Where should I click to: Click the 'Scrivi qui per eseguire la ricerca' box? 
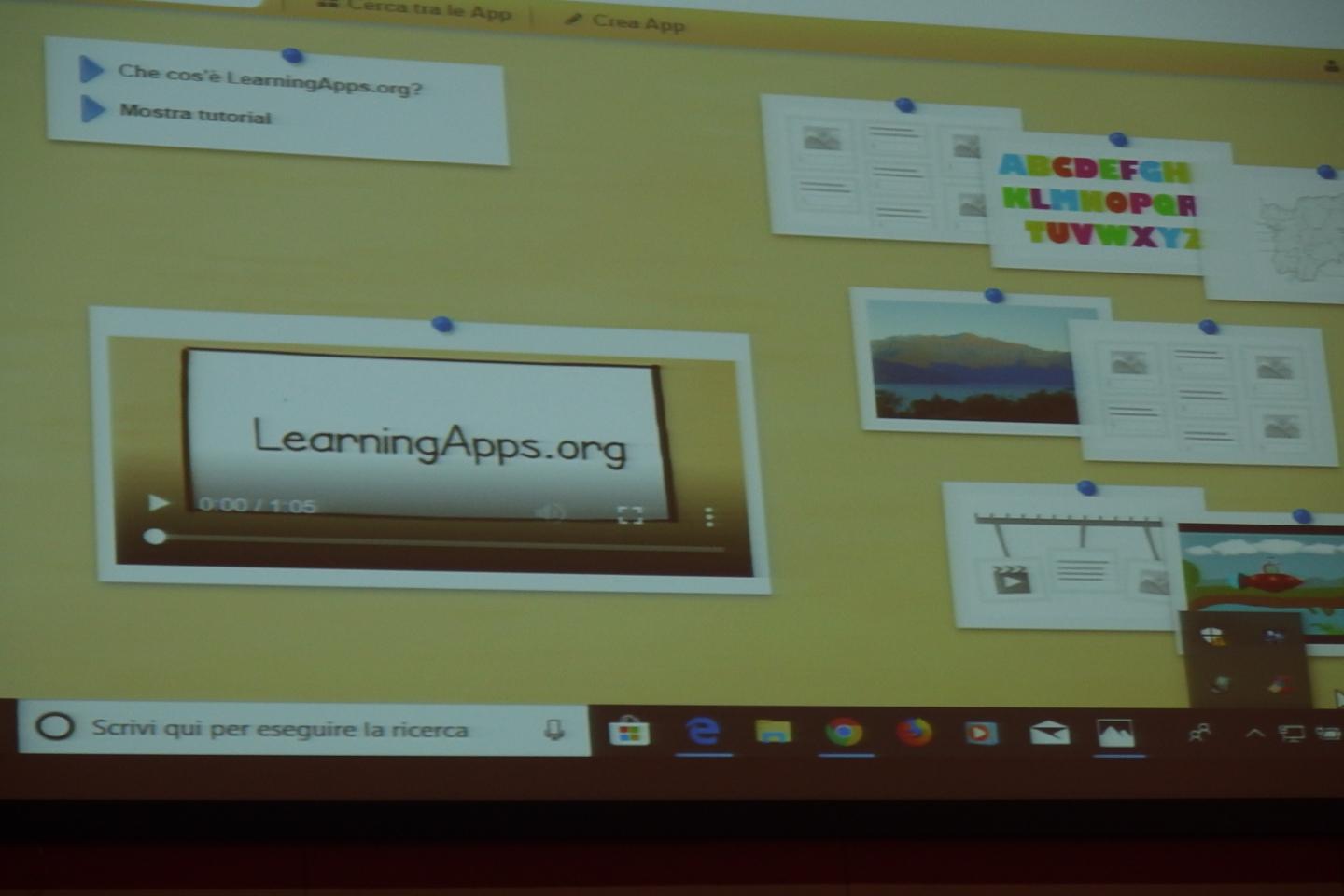(x=303, y=729)
